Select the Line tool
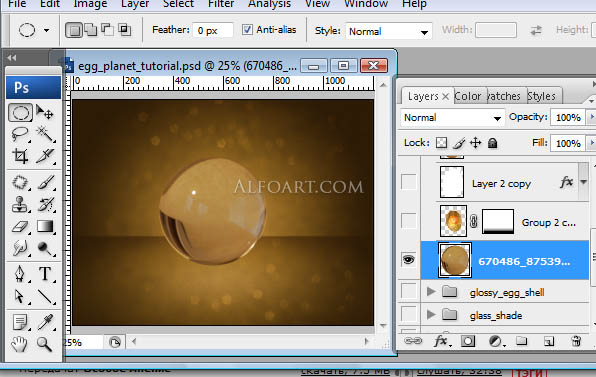 45,296
